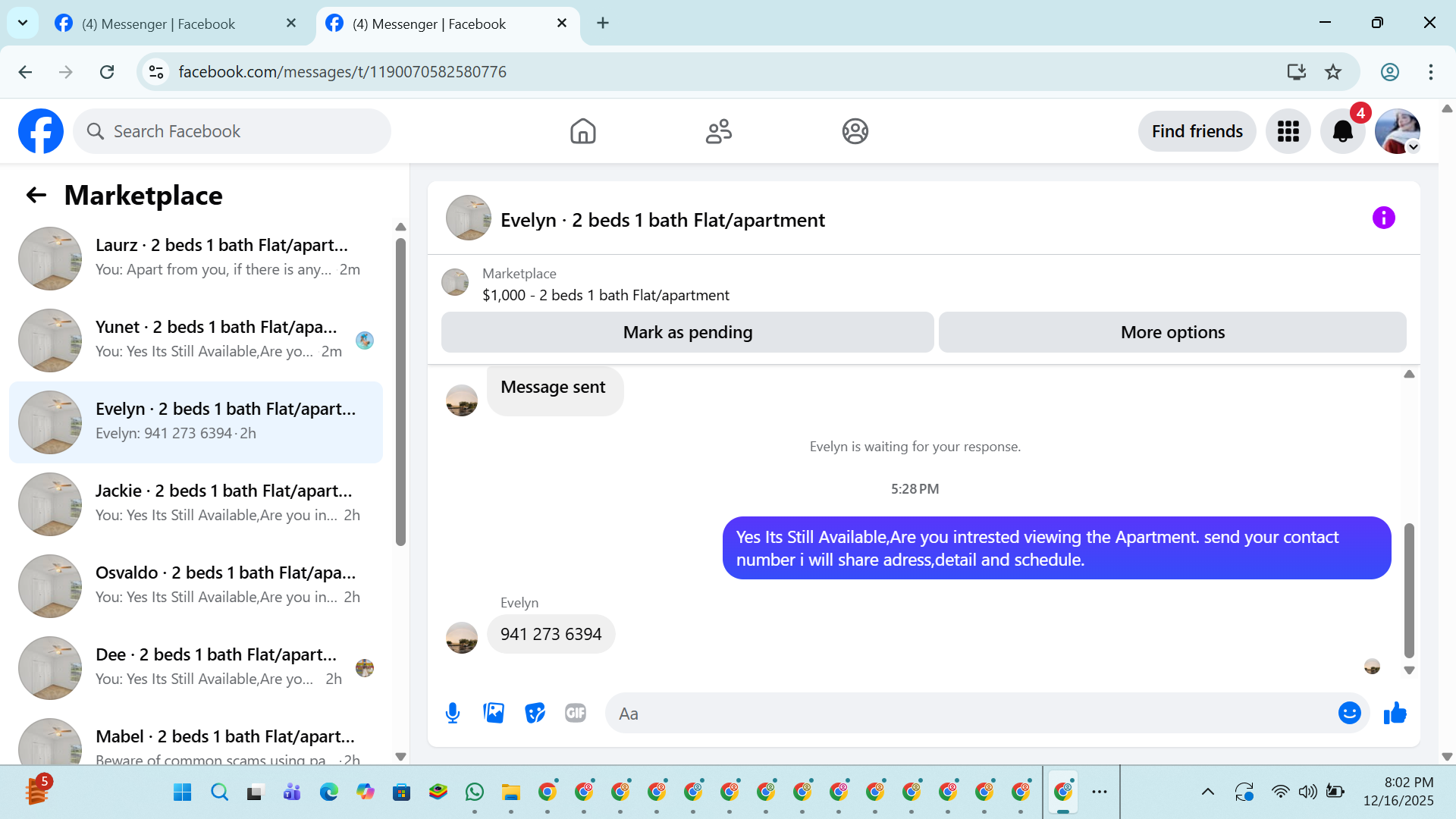Open the emoji picker smiley

tap(1349, 713)
